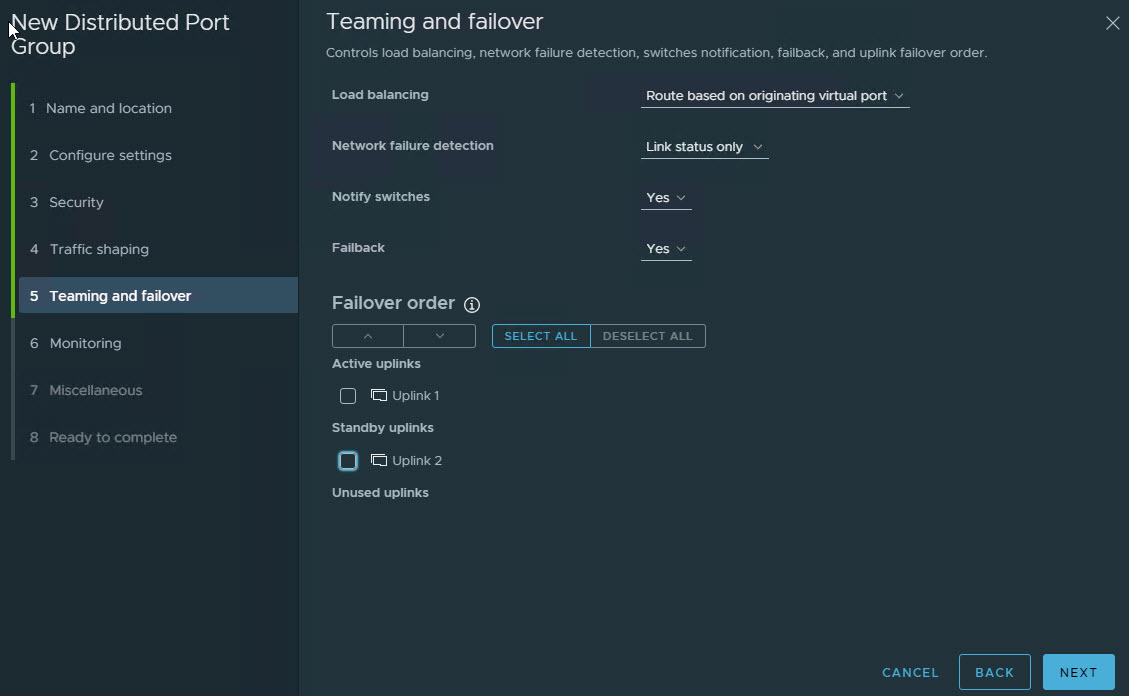Click the Uplink 2 adapter icon

378,461
